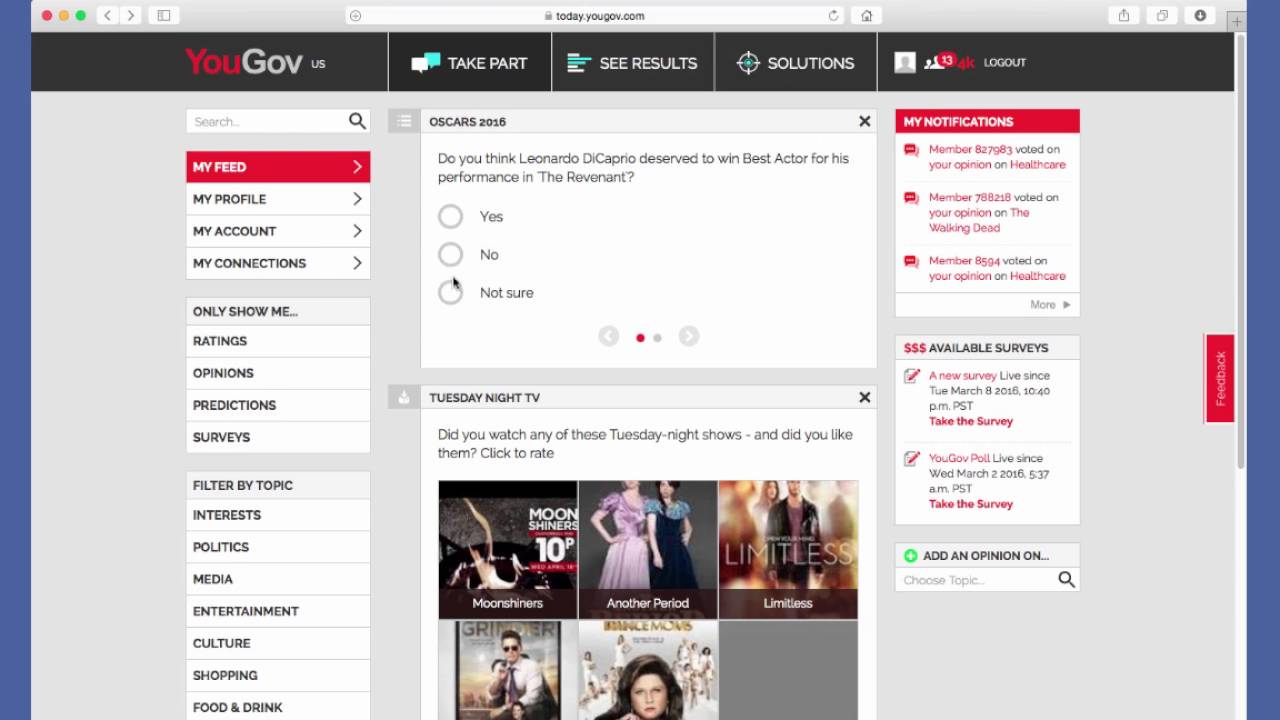Rate the Another Period thumbnail
Viewport: 1280px width, 720px height.
coord(648,549)
